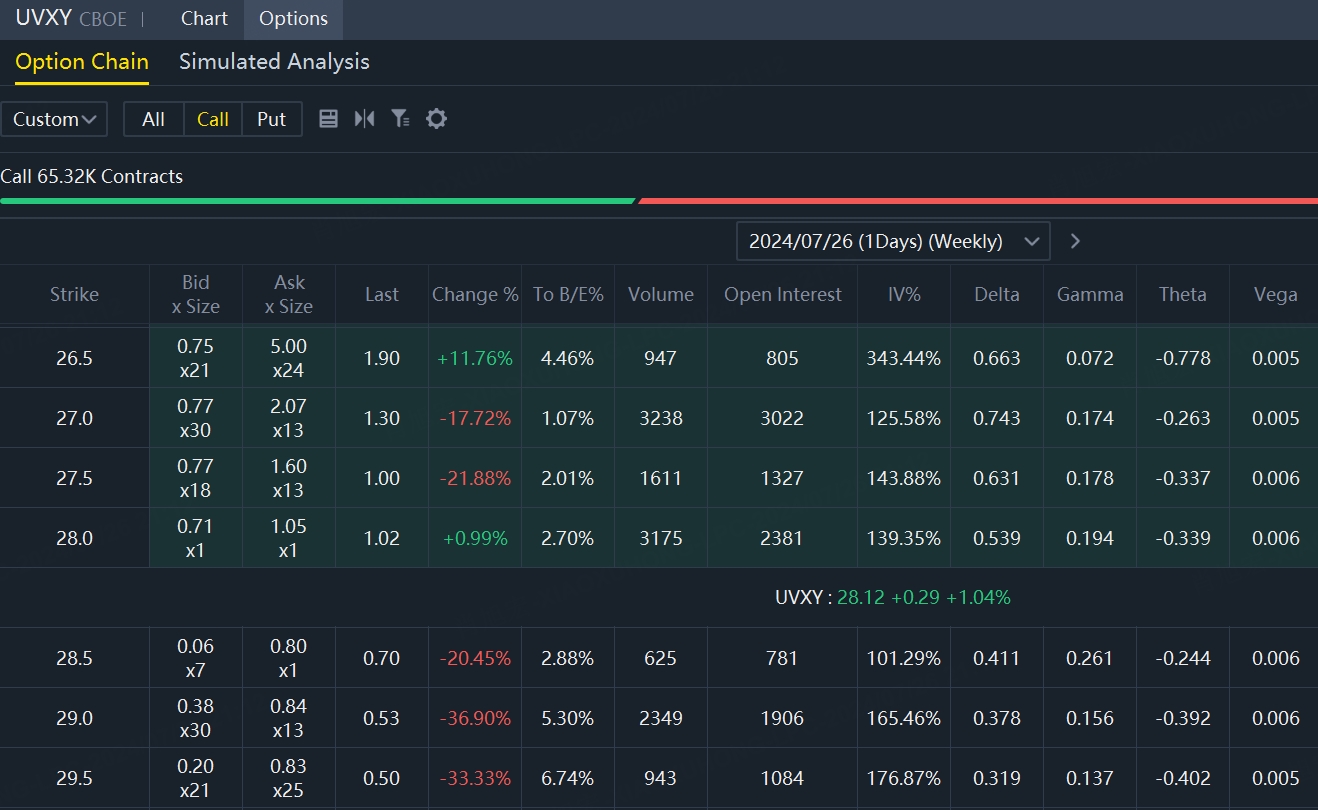Click bid 0.06 x7 cell
The image size is (1318, 810).
196,658
